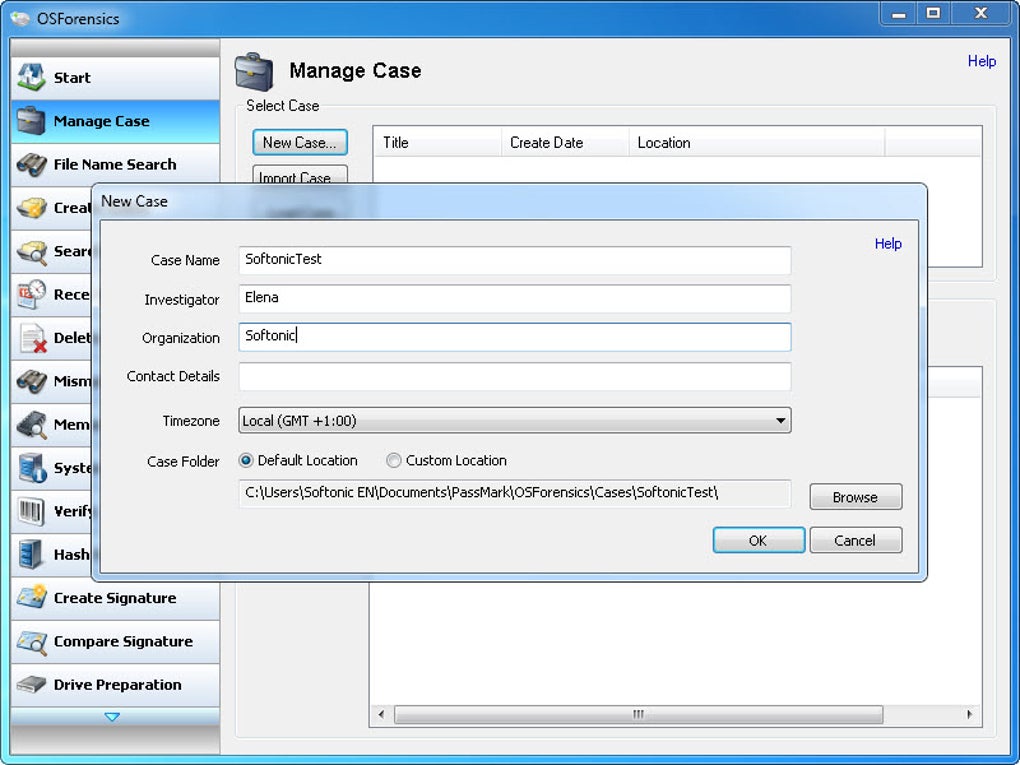Click OK to create the case
This screenshot has width=1020, height=765.
(x=758, y=540)
